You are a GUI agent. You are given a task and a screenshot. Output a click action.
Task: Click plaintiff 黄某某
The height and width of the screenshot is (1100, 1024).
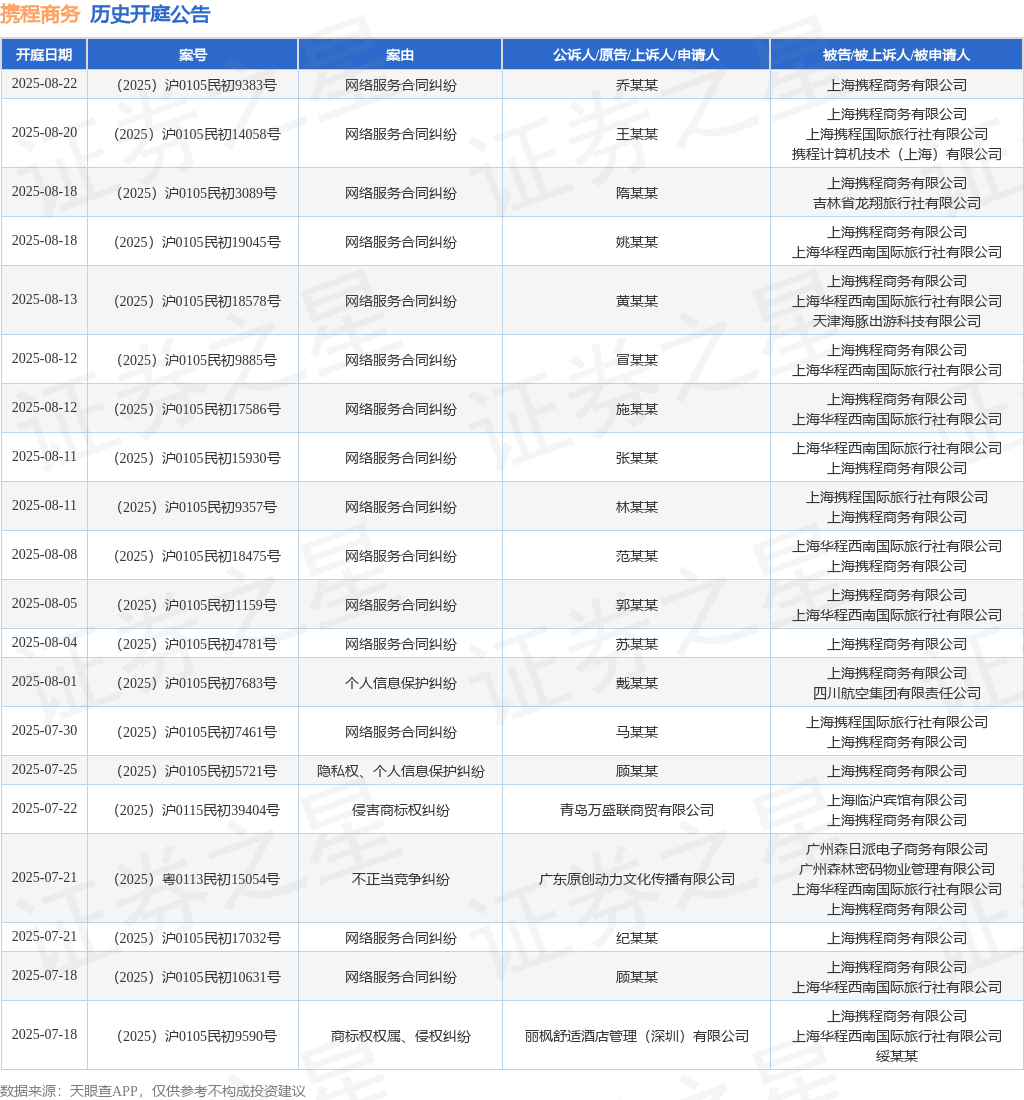click(637, 301)
